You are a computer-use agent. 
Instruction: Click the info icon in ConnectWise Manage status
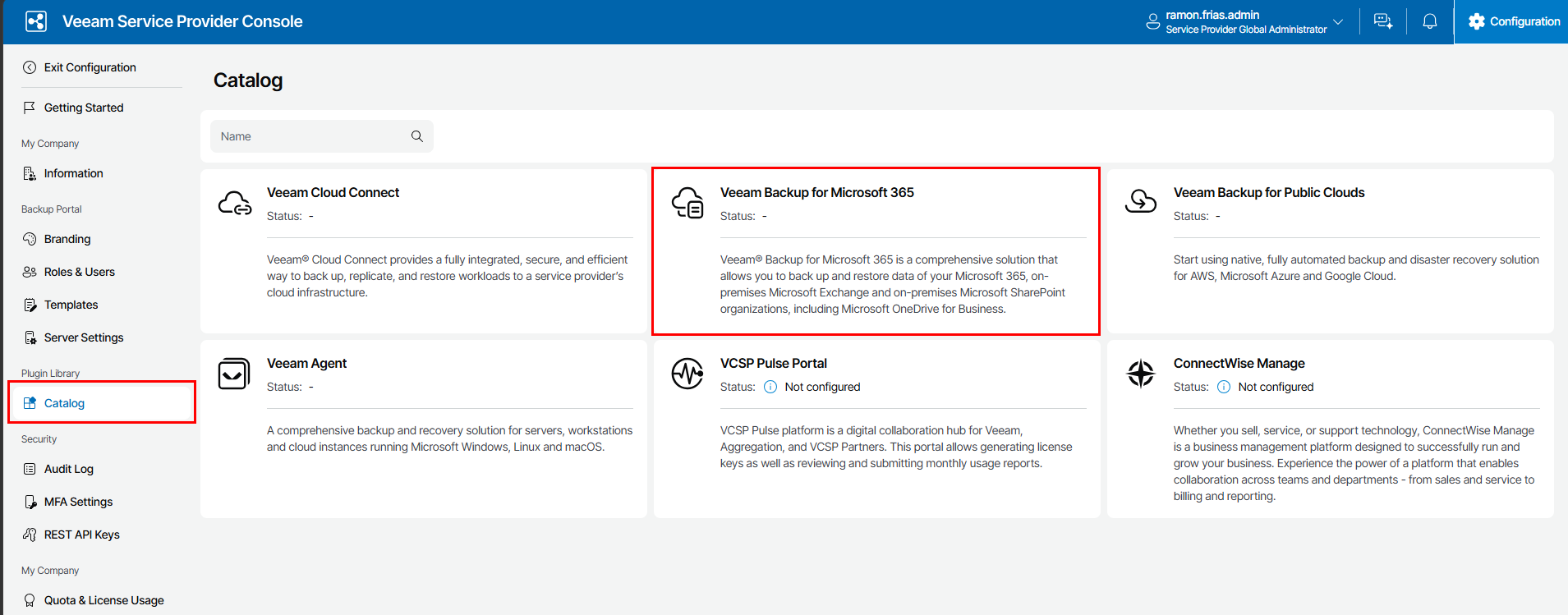1224,387
